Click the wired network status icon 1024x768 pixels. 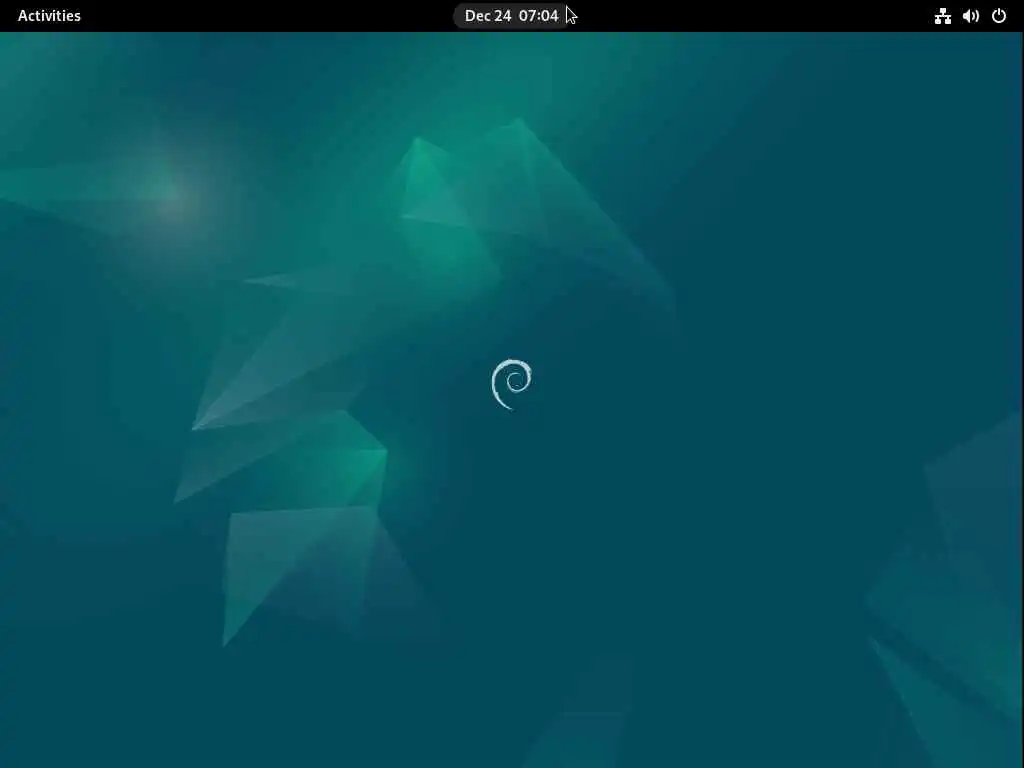942,16
